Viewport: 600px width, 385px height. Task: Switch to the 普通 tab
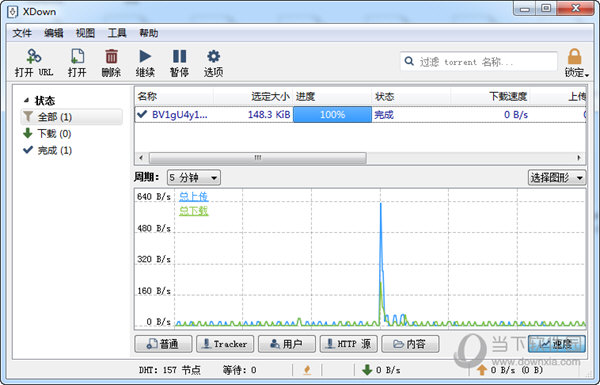(163, 344)
